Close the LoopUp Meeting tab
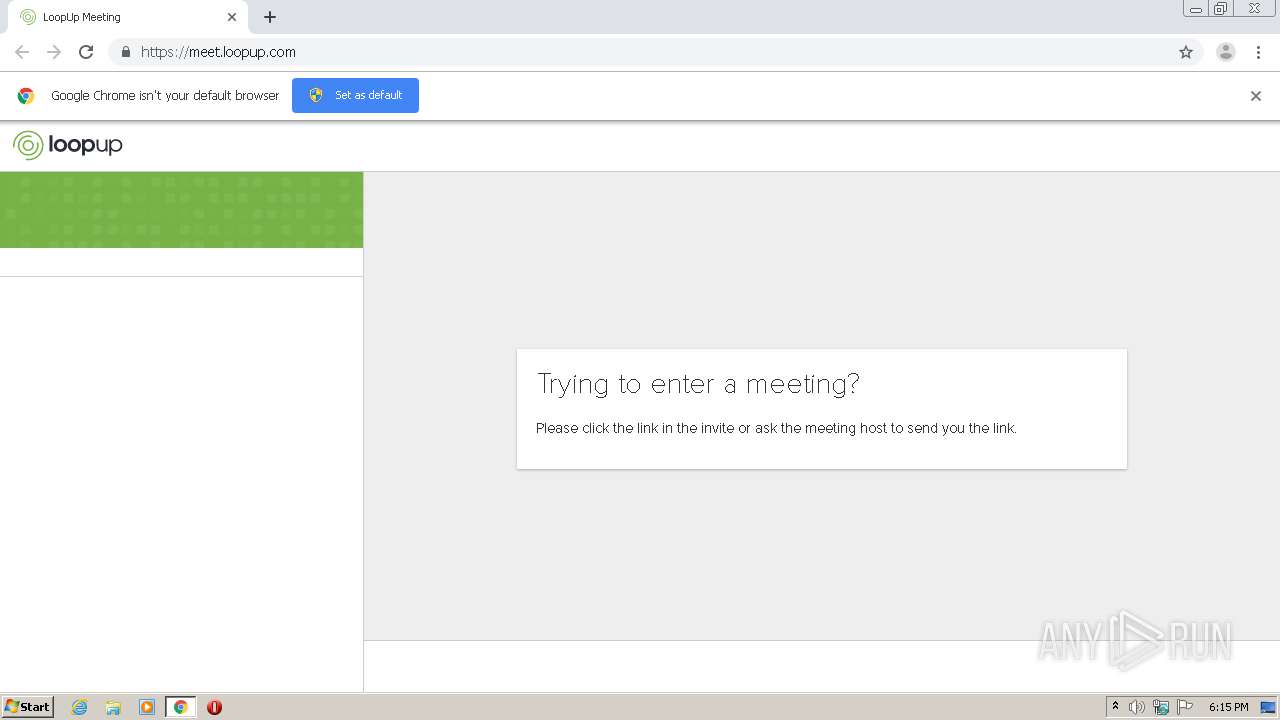 point(232,17)
